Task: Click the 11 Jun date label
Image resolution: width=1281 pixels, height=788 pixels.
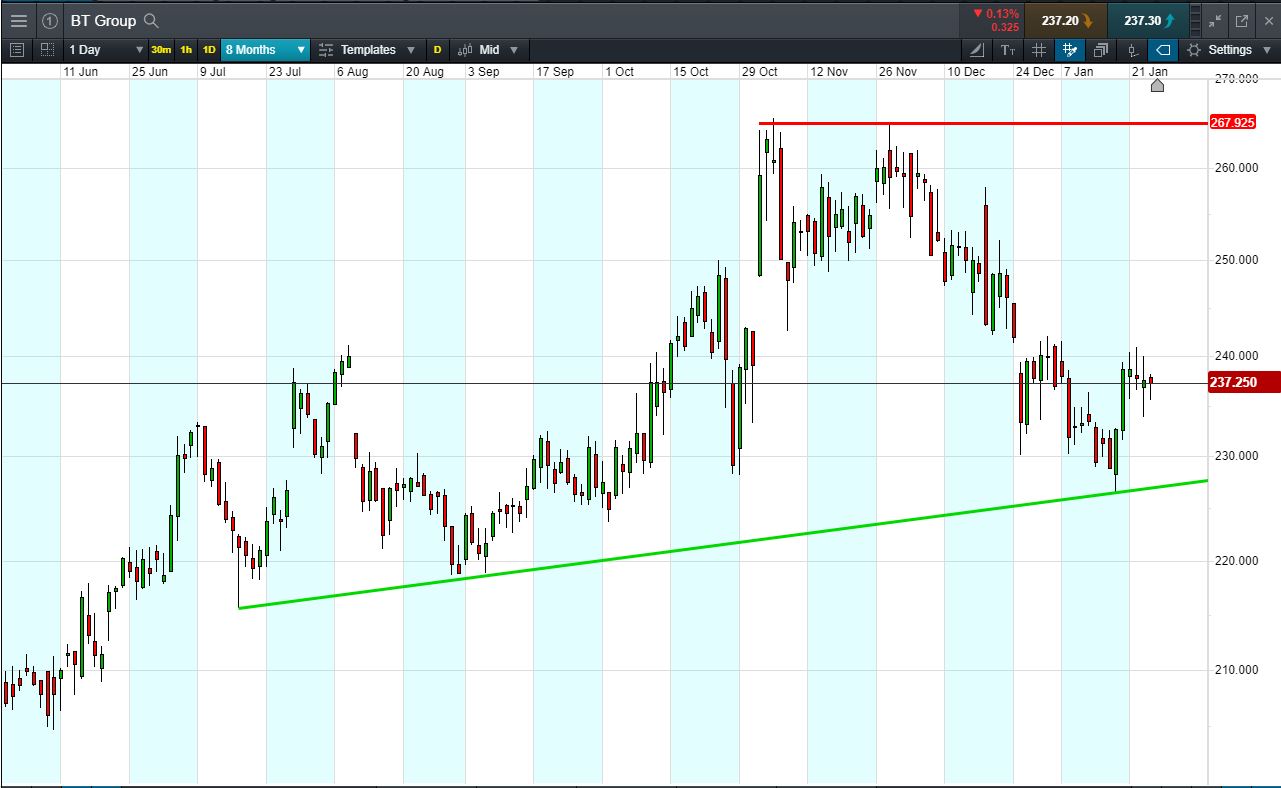Action: pos(81,72)
